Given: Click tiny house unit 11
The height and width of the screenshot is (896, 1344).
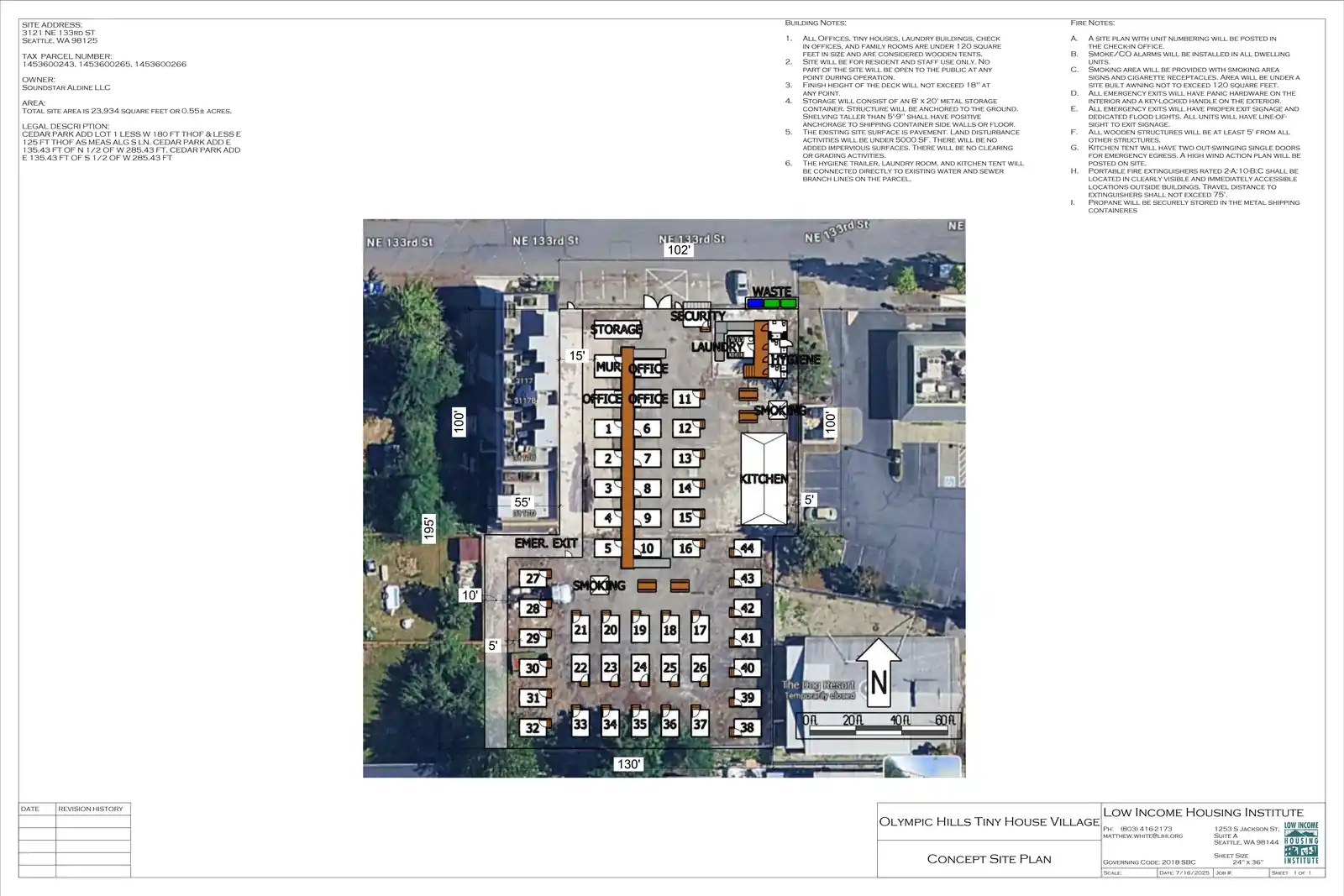Looking at the screenshot, I should tap(685, 399).
